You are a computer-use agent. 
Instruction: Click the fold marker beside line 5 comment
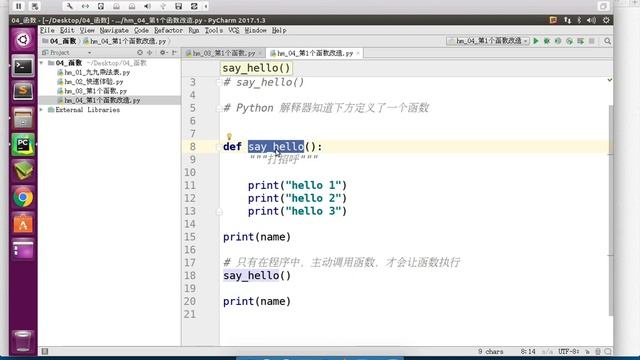click(x=219, y=108)
